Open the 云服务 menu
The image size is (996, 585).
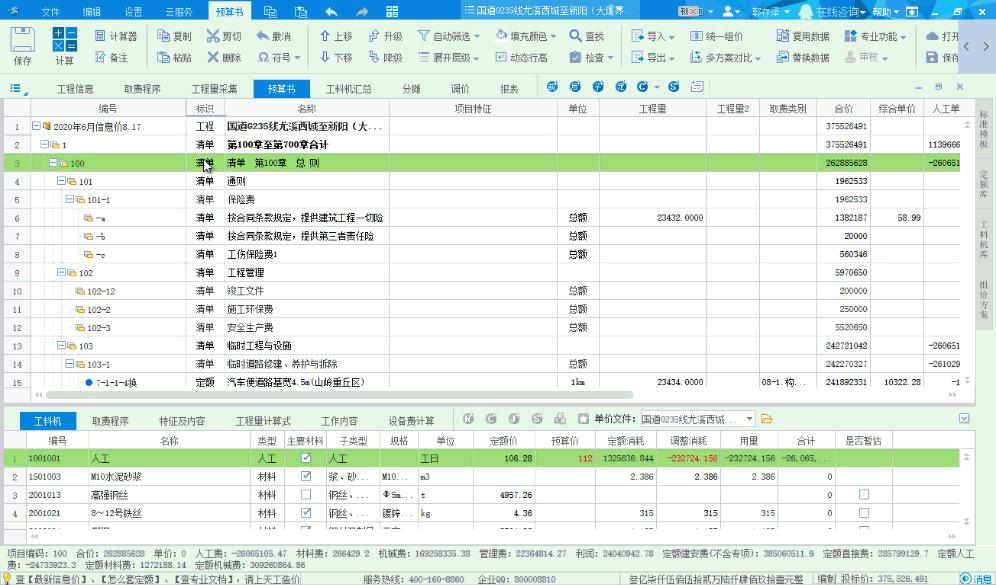[x=179, y=11]
